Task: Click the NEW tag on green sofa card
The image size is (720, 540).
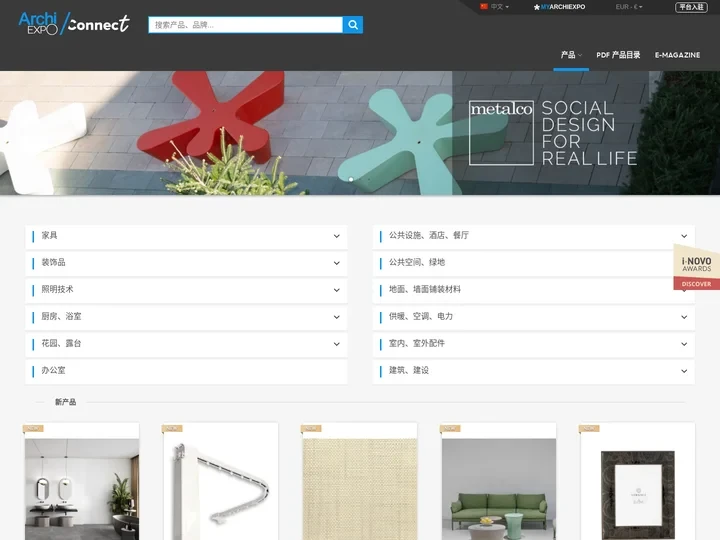Action: point(450,428)
